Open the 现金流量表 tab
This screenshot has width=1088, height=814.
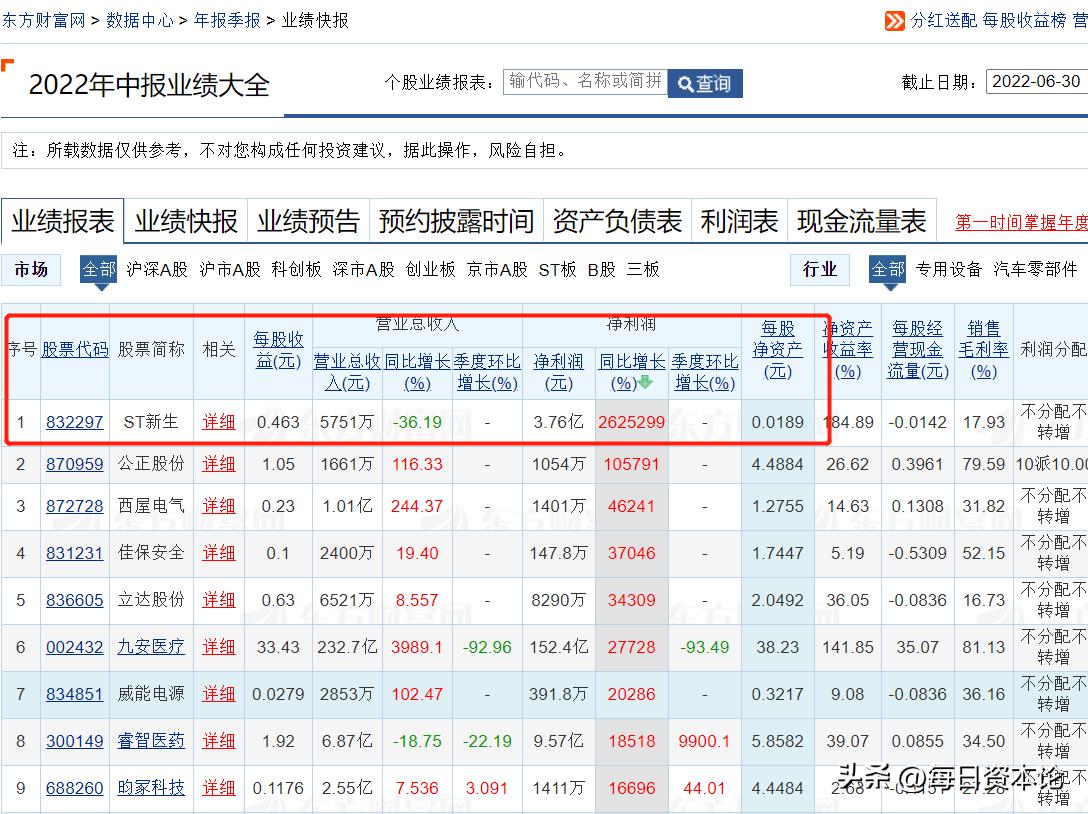[x=862, y=219]
